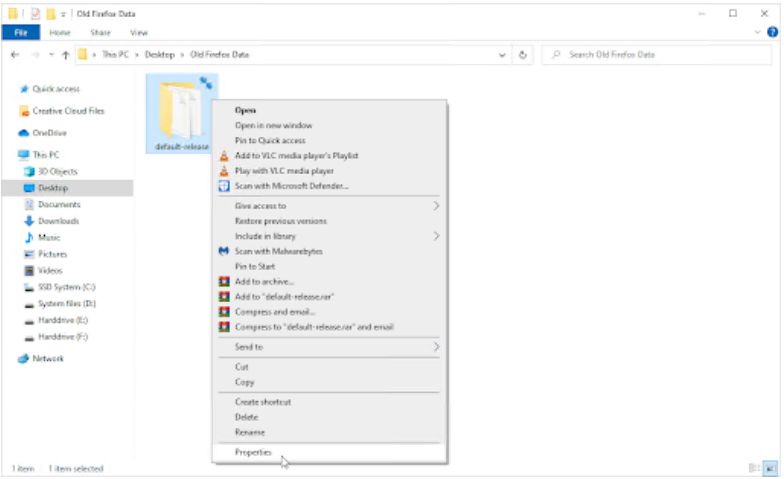Viewport: 784px width, 479px height.
Task: Choose Properties from the context menu
Action: [x=253, y=453]
